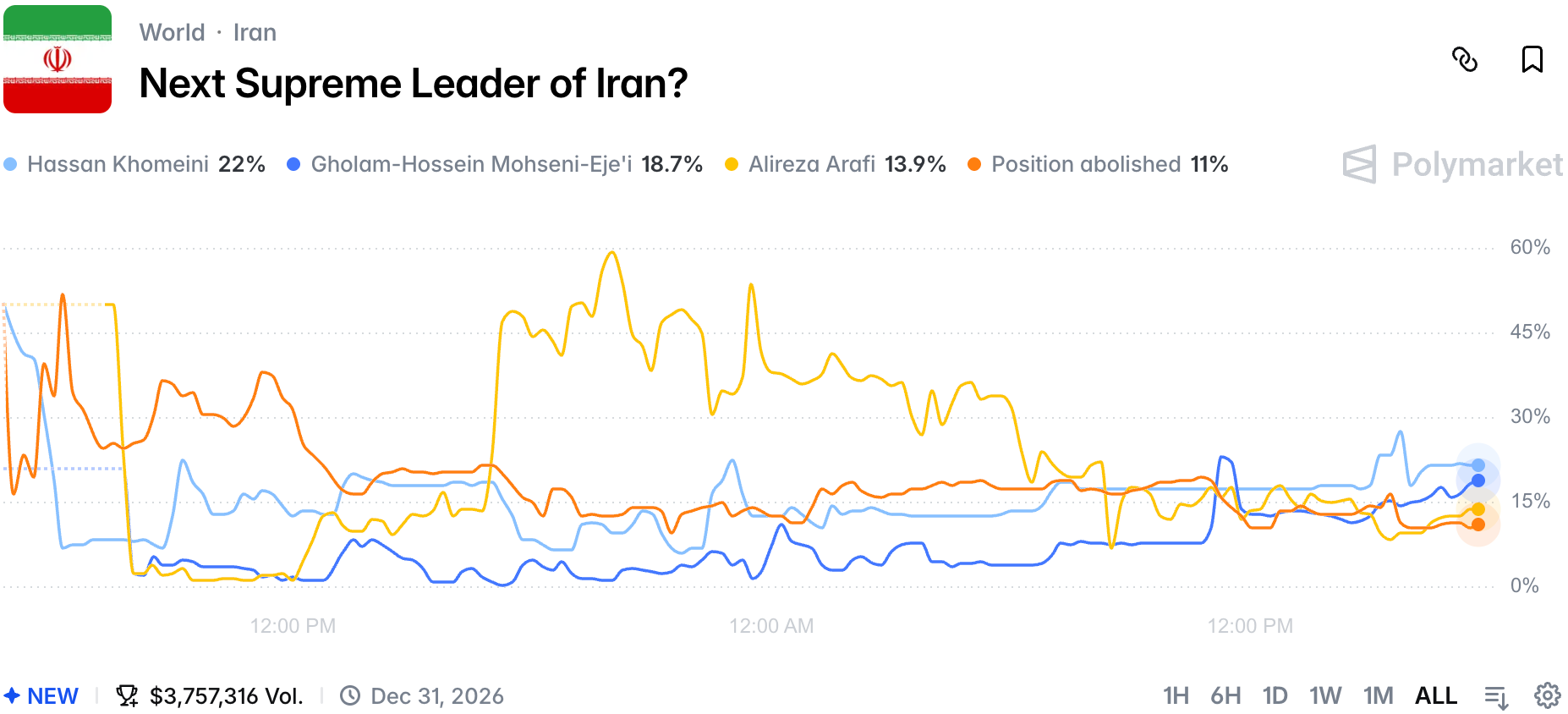Open the World category link
This screenshot has width=1568, height=714.
[172, 32]
